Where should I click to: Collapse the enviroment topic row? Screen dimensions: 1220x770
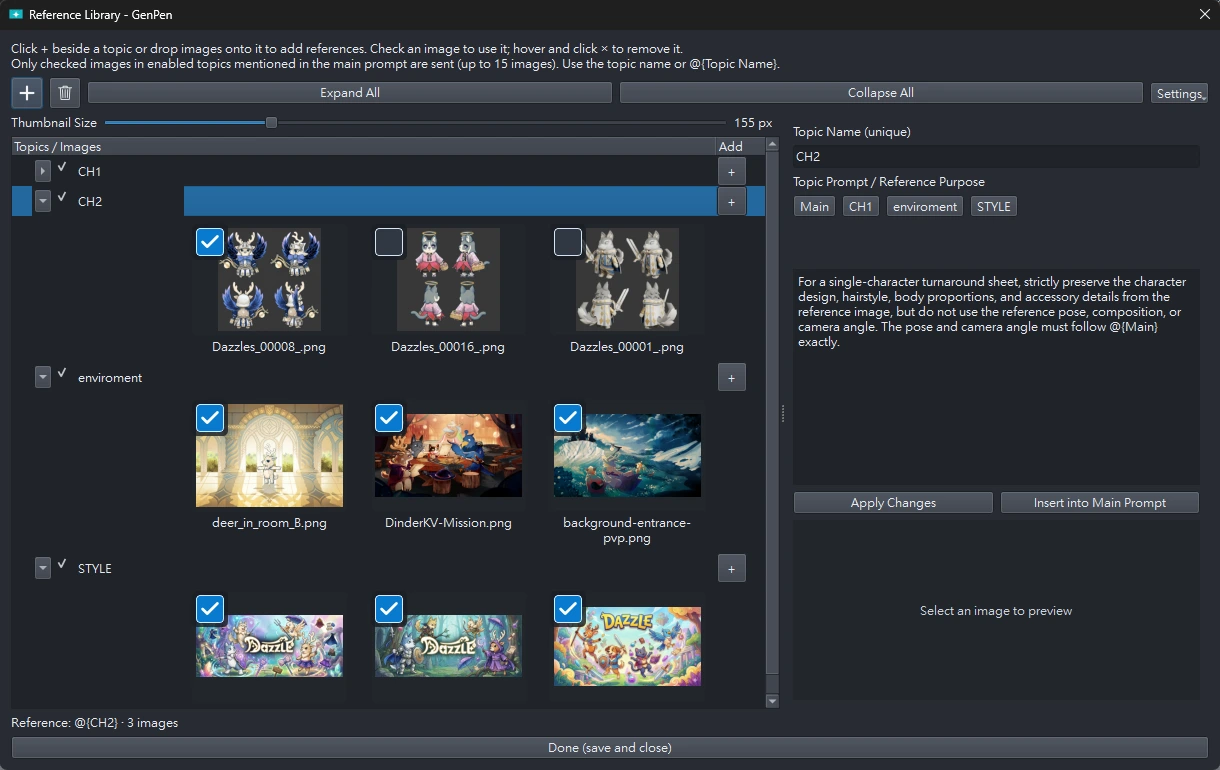(x=43, y=377)
